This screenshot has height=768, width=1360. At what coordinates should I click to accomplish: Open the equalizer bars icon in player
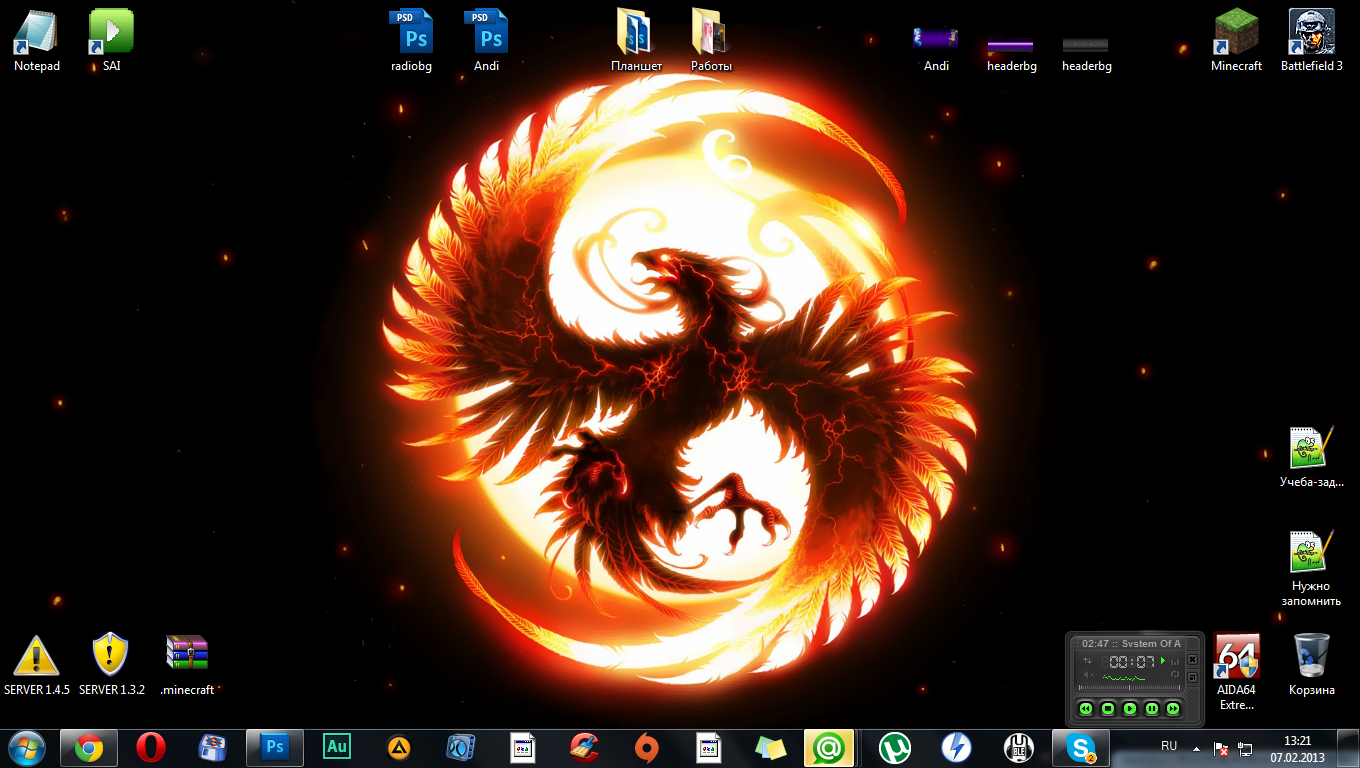pyautogui.click(x=1175, y=662)
